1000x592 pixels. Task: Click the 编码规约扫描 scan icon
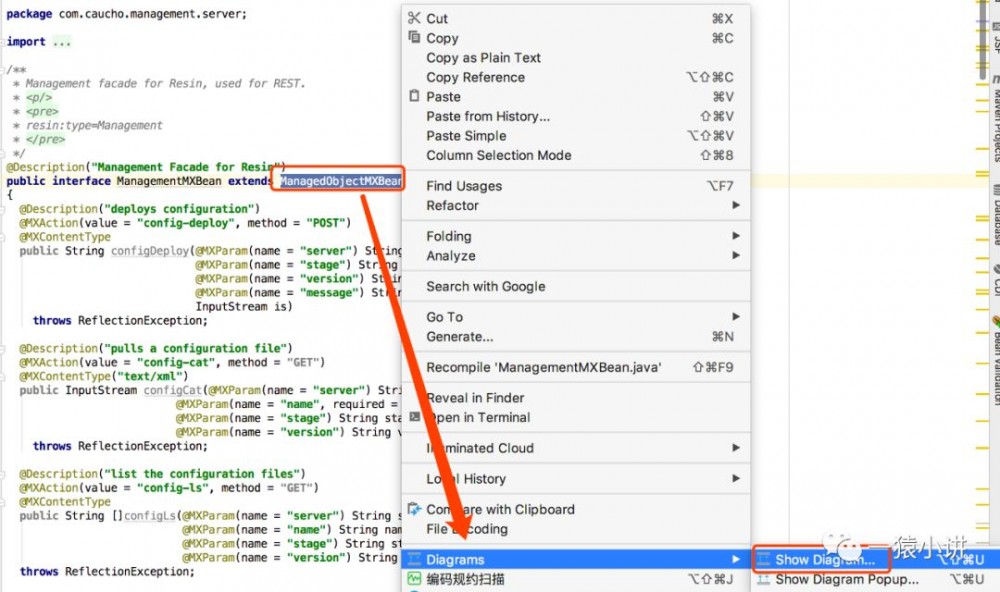click(x=415, y=579)
